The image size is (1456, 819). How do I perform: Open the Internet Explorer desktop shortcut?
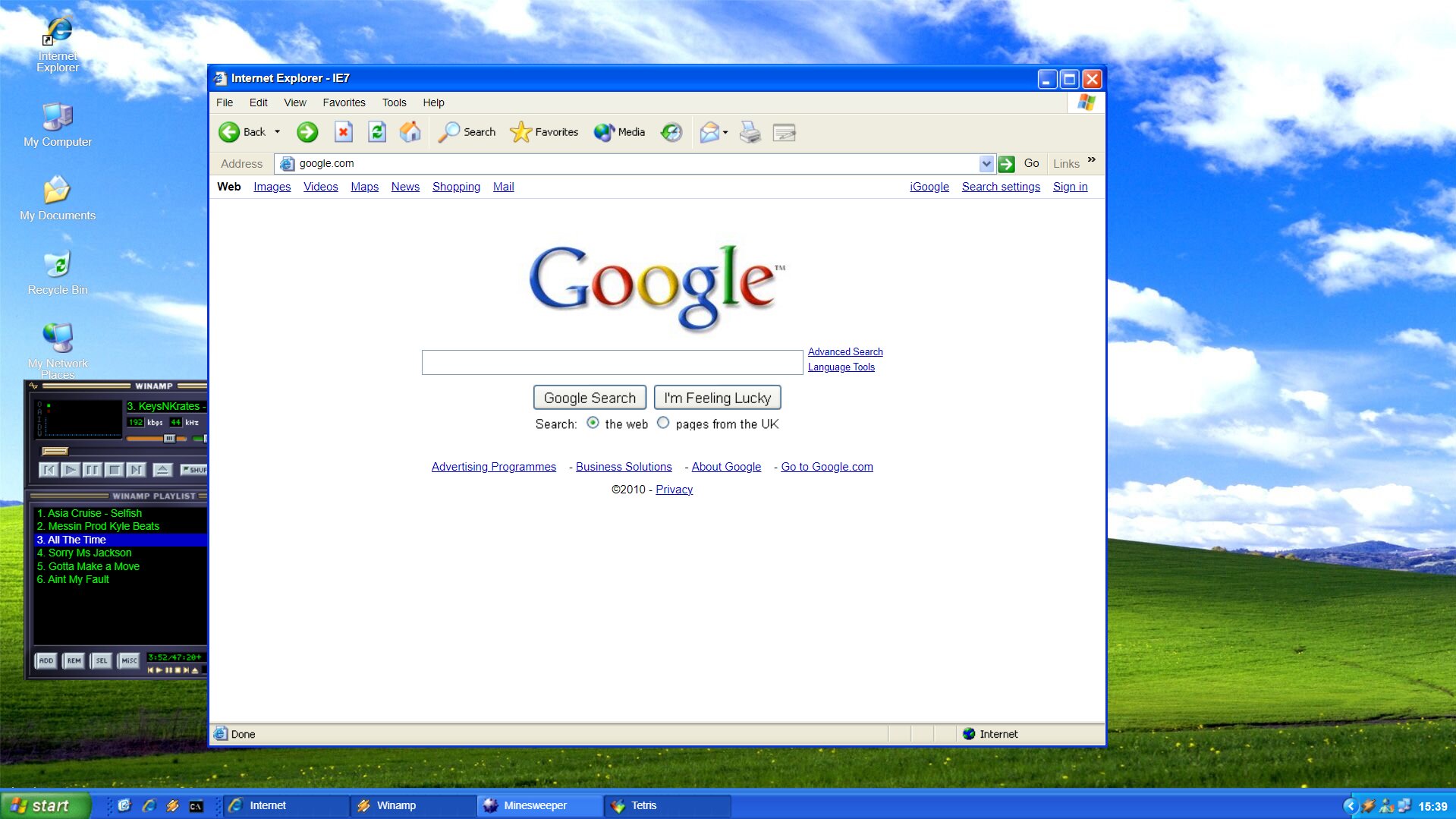(58, 44)
